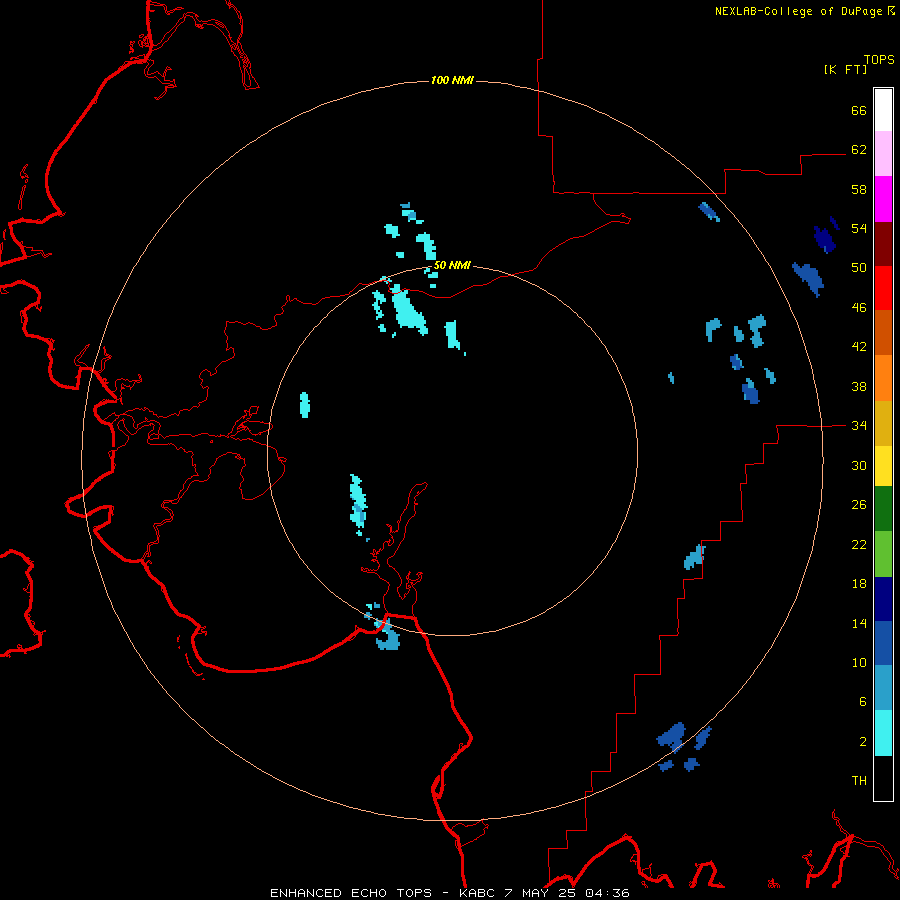Screen dimensions: 900x900
Task: Select the dark green legend swatch
Action: tap(883, 509)
